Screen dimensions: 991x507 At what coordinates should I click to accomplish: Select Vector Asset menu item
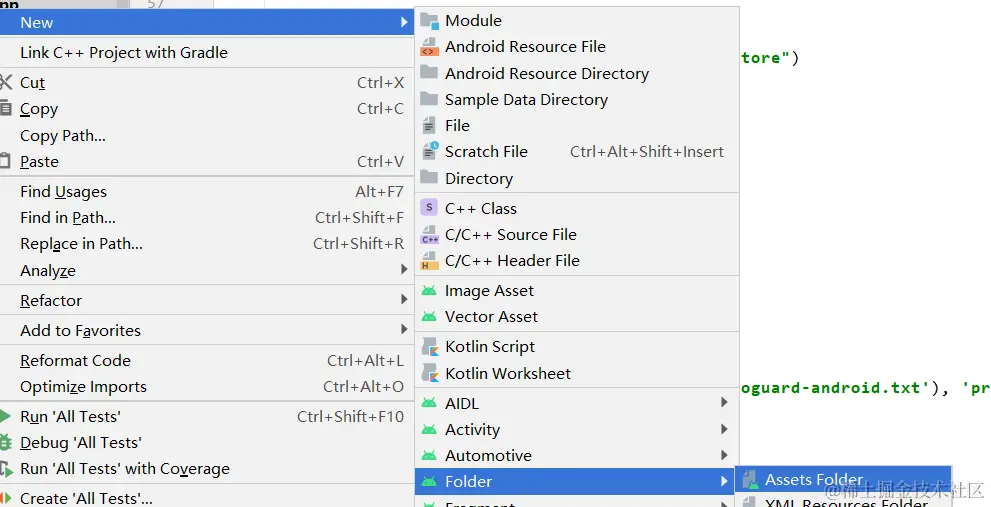(x=491, y=317)
